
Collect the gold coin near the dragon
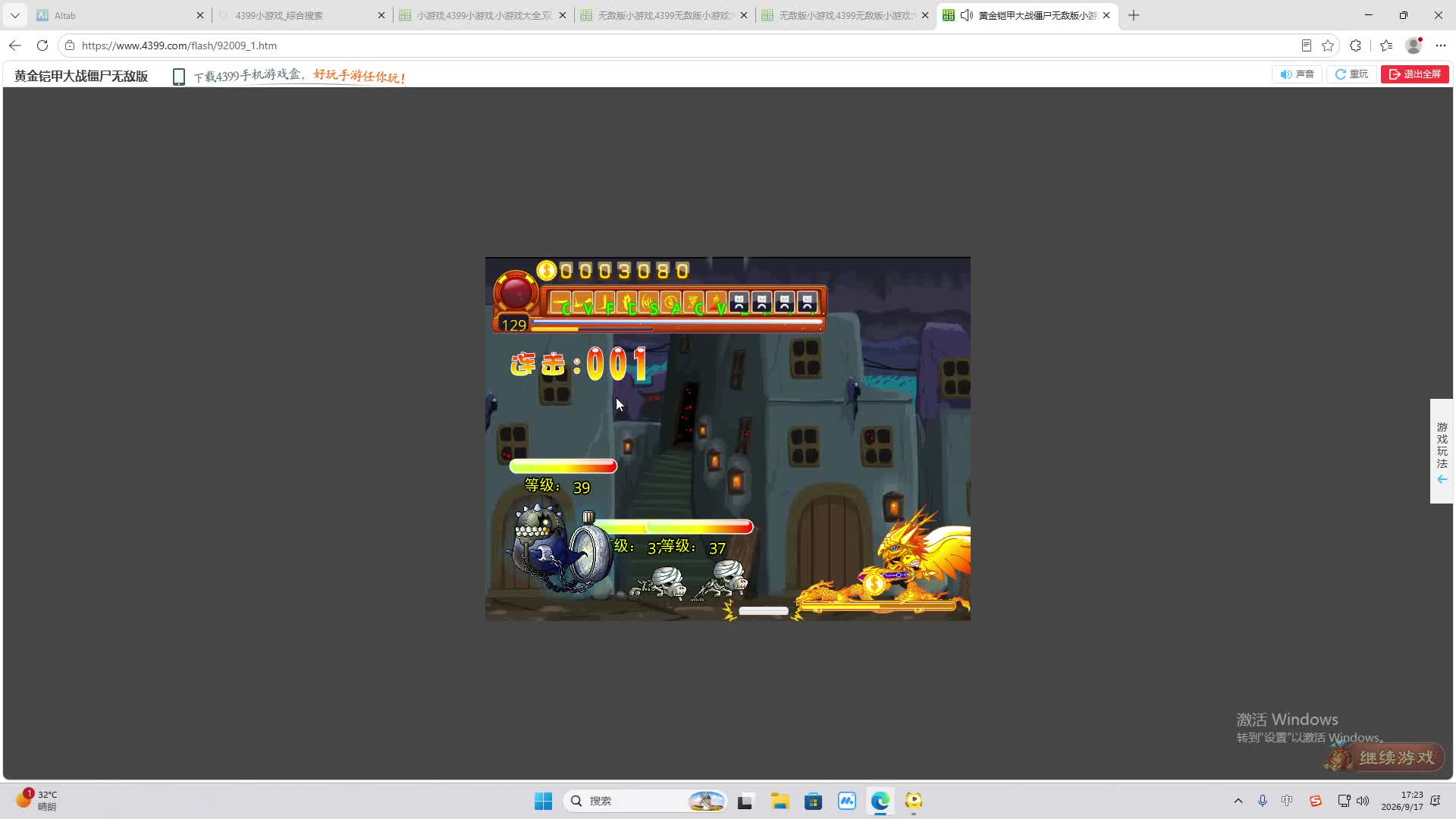pyautogui.click(x=874, y=583)
